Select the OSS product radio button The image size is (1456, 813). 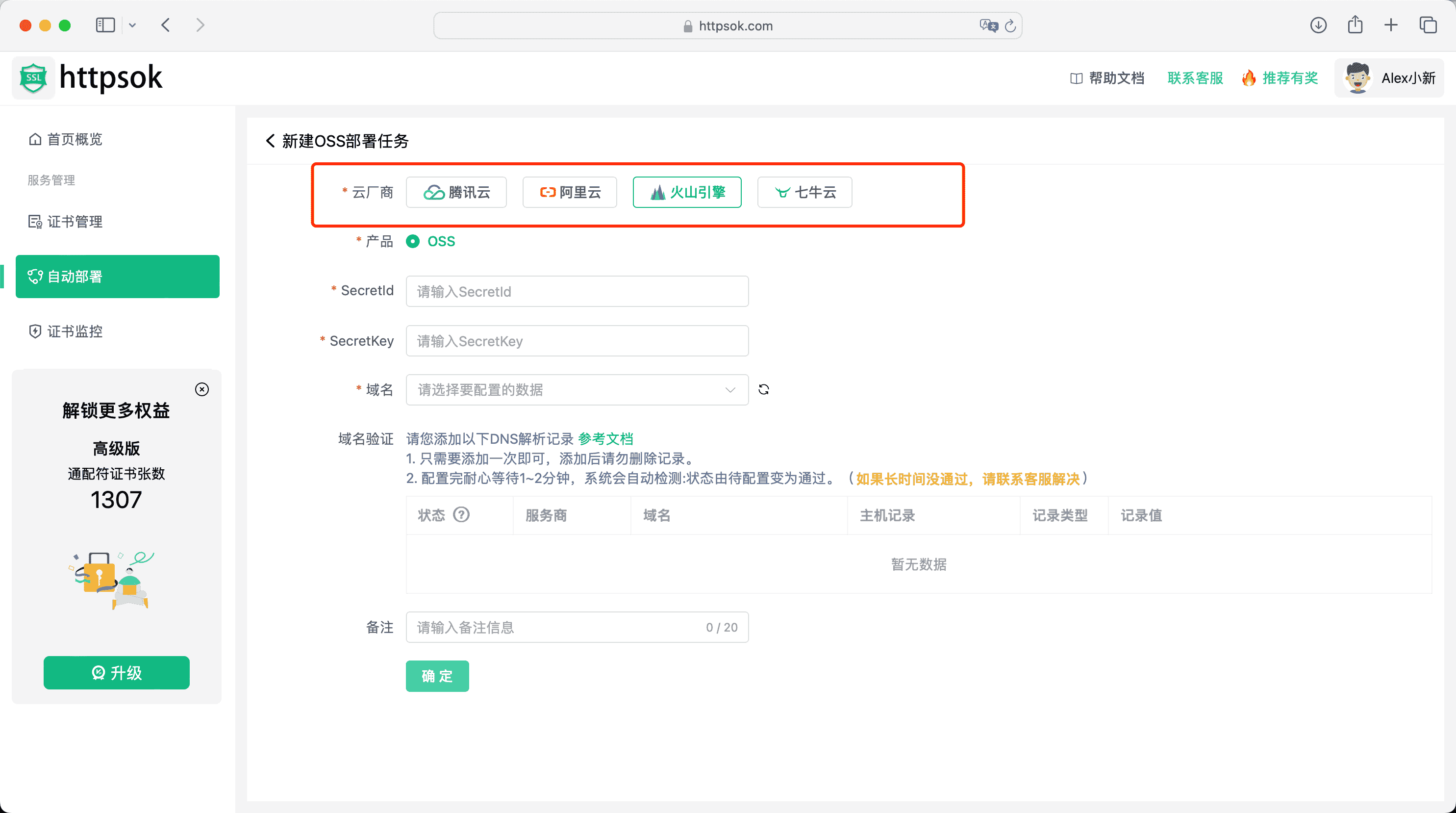(414, 241)
